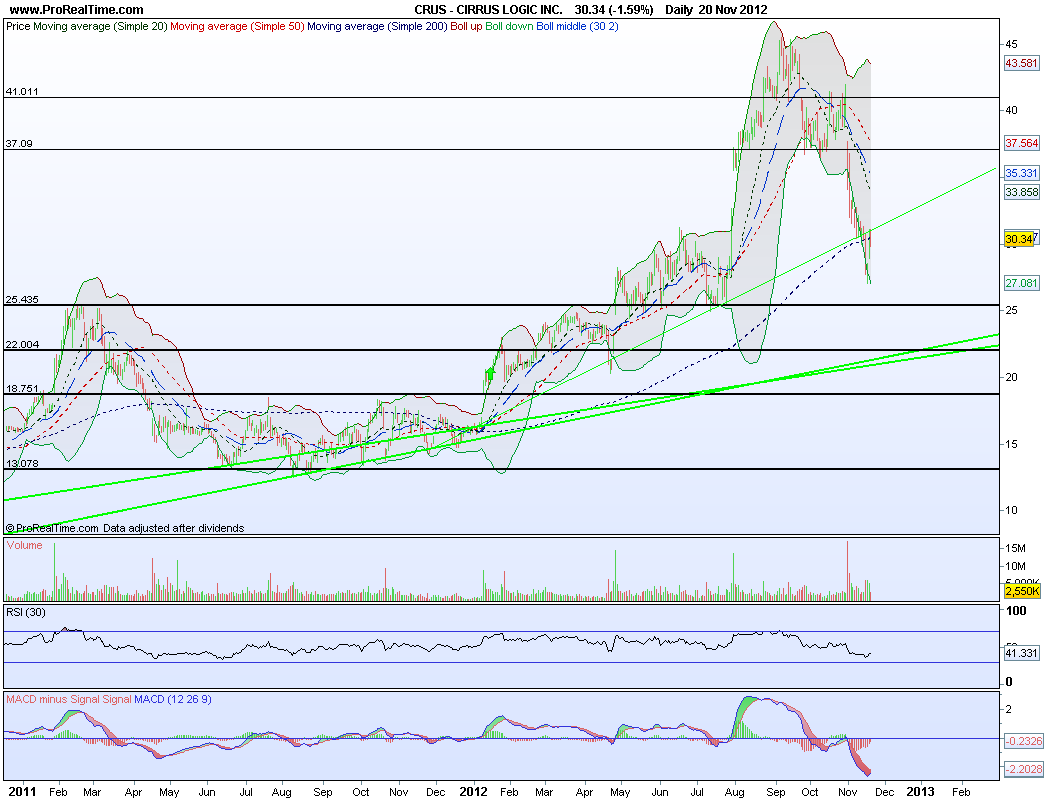Click the 22.004 horizontal level label

pos(22,344)
